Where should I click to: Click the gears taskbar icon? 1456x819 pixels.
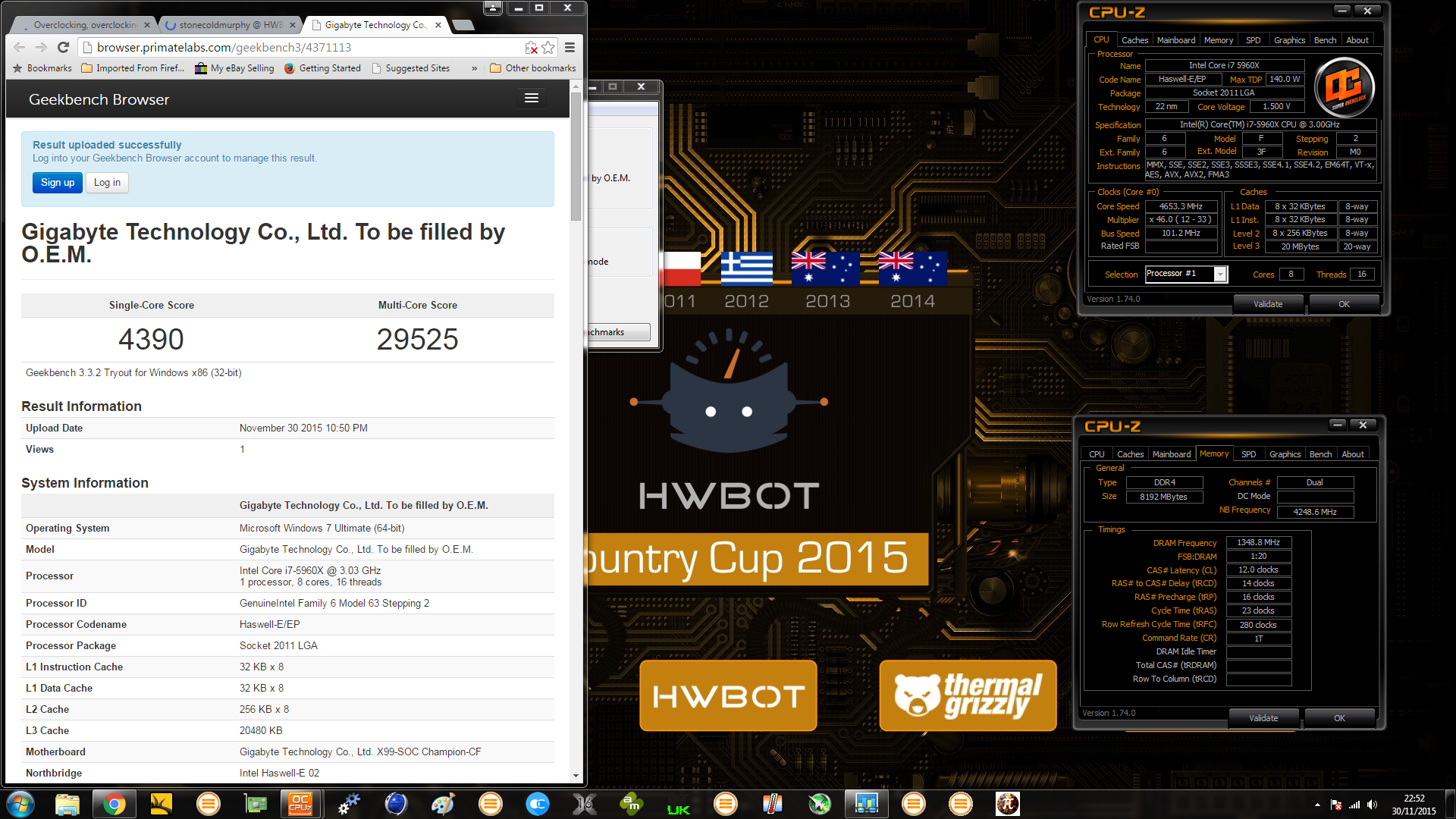click(349, 804)
